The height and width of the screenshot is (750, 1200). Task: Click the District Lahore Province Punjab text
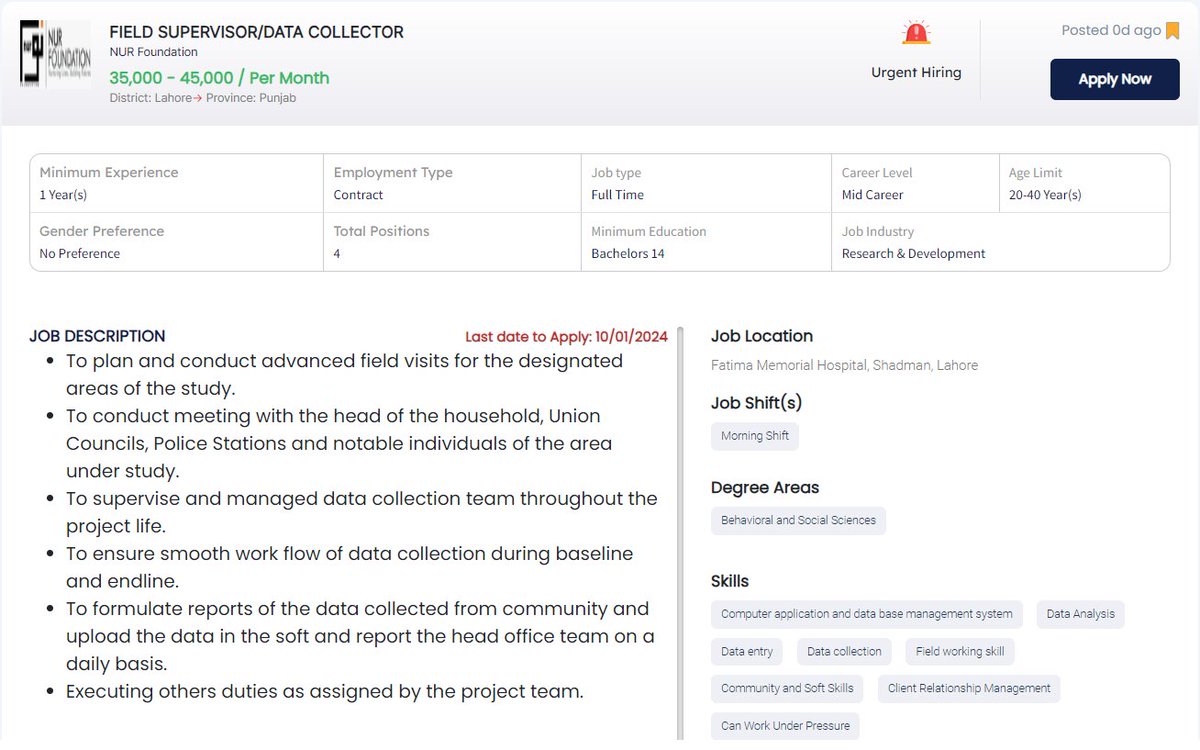(x=203, y=98)
